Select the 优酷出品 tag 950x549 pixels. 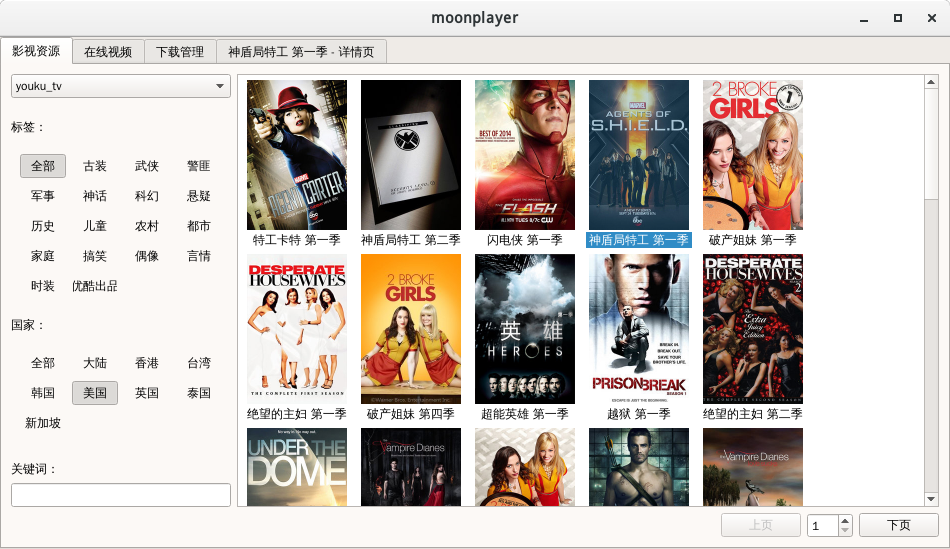click(95, 286)
